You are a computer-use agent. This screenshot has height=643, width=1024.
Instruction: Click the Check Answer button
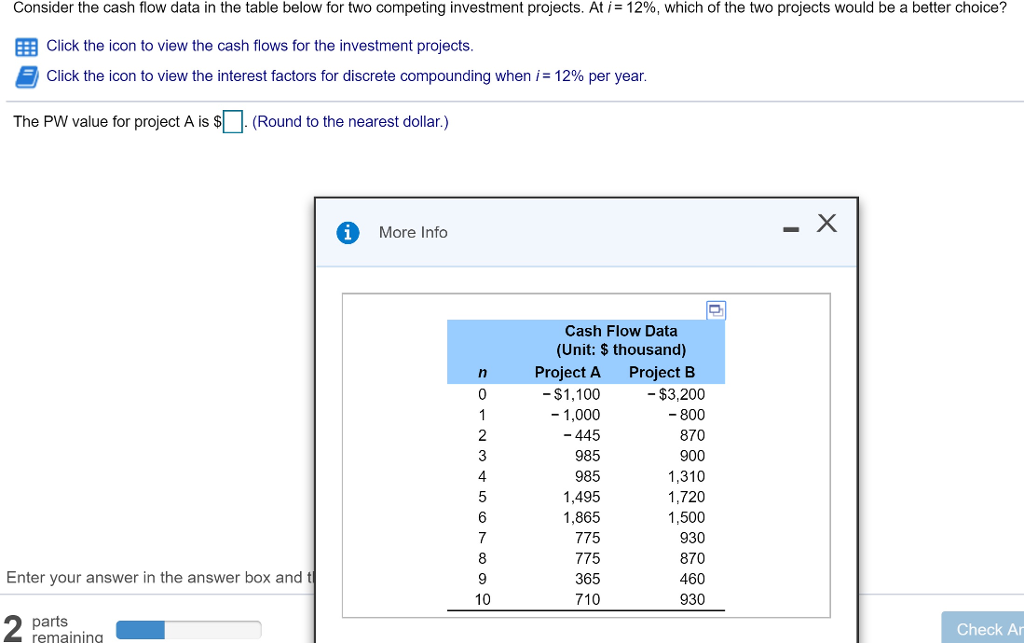(983, 627)
